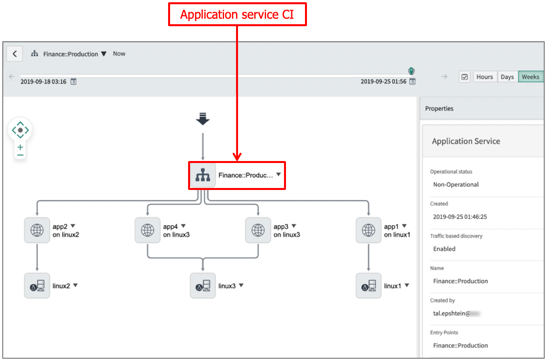Recenter map with the fit-to-screen icon
The height and width of the screenshot is (360, 546).
point(20,130)
